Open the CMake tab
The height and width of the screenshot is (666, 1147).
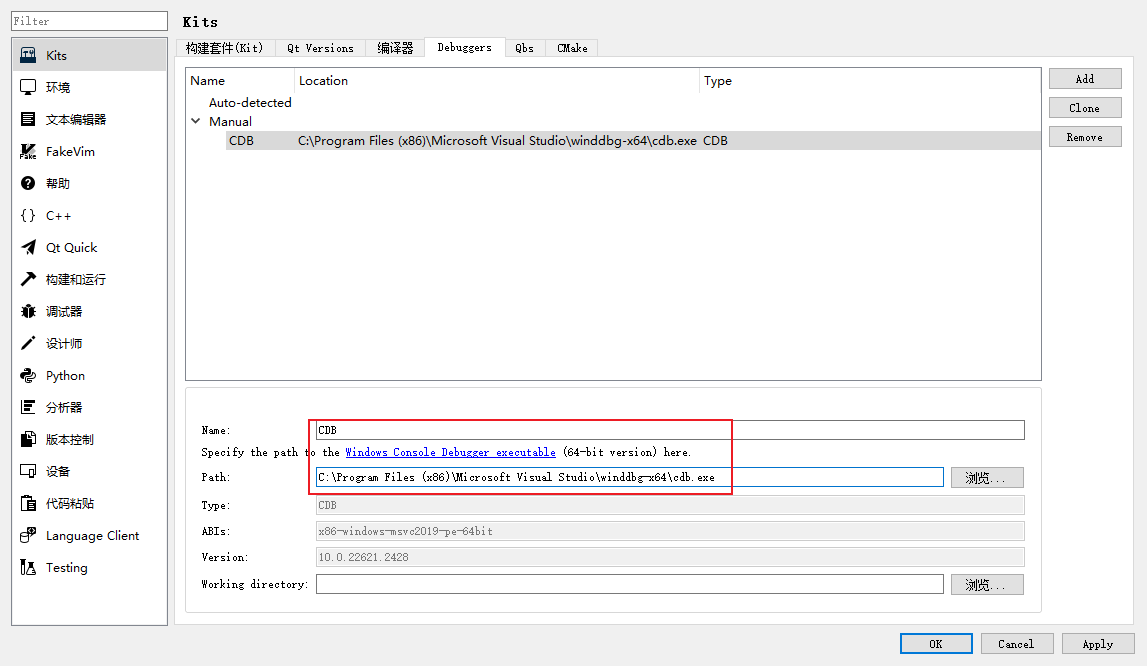point(571,47)
